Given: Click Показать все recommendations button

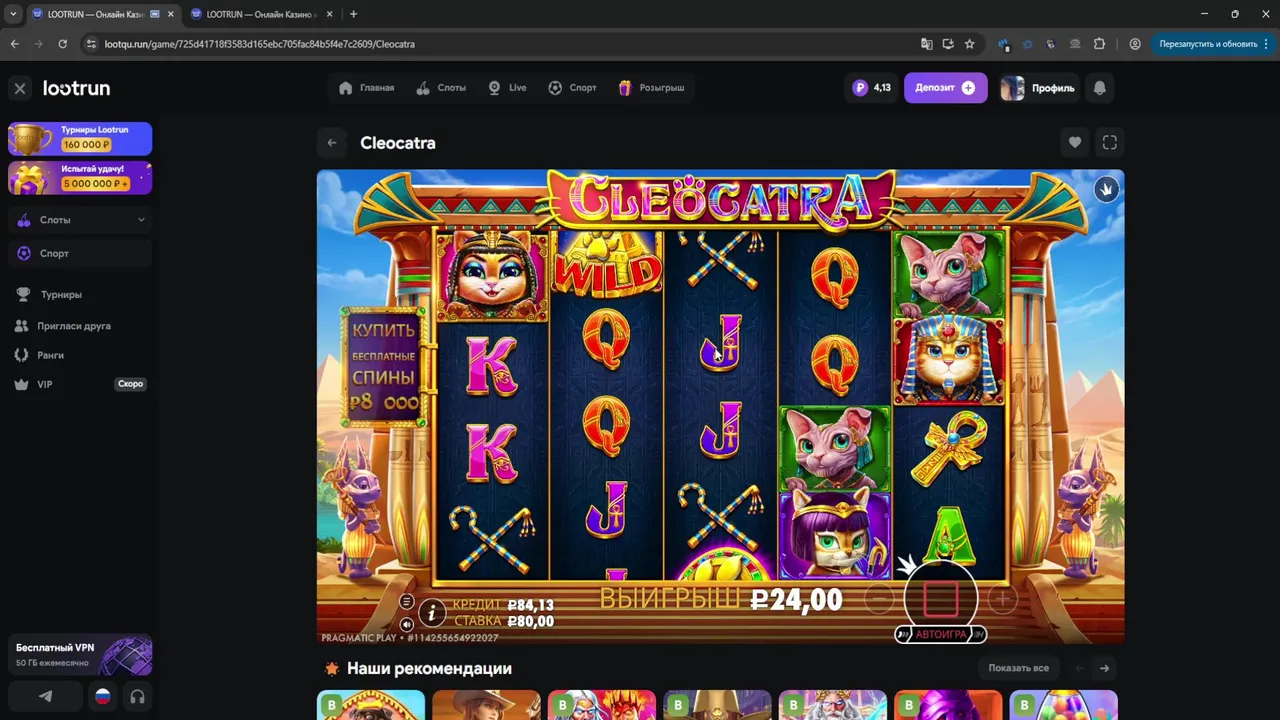Looking at the screenshot, I should [1018, 668].
